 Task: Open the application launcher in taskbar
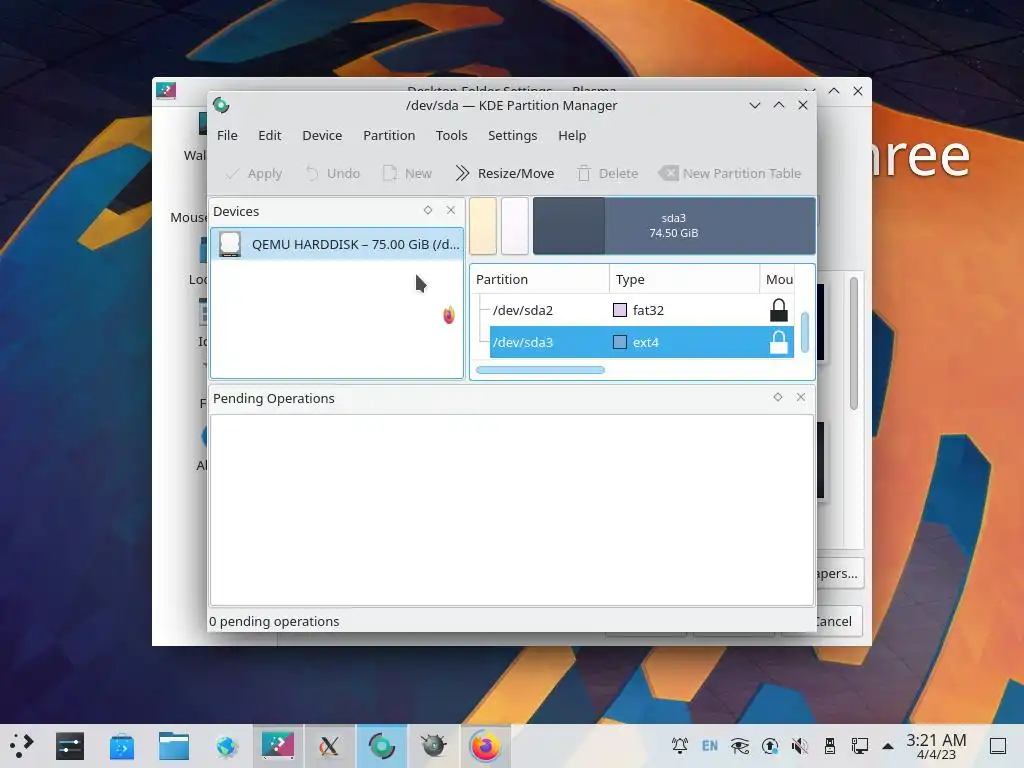[21, 746]
